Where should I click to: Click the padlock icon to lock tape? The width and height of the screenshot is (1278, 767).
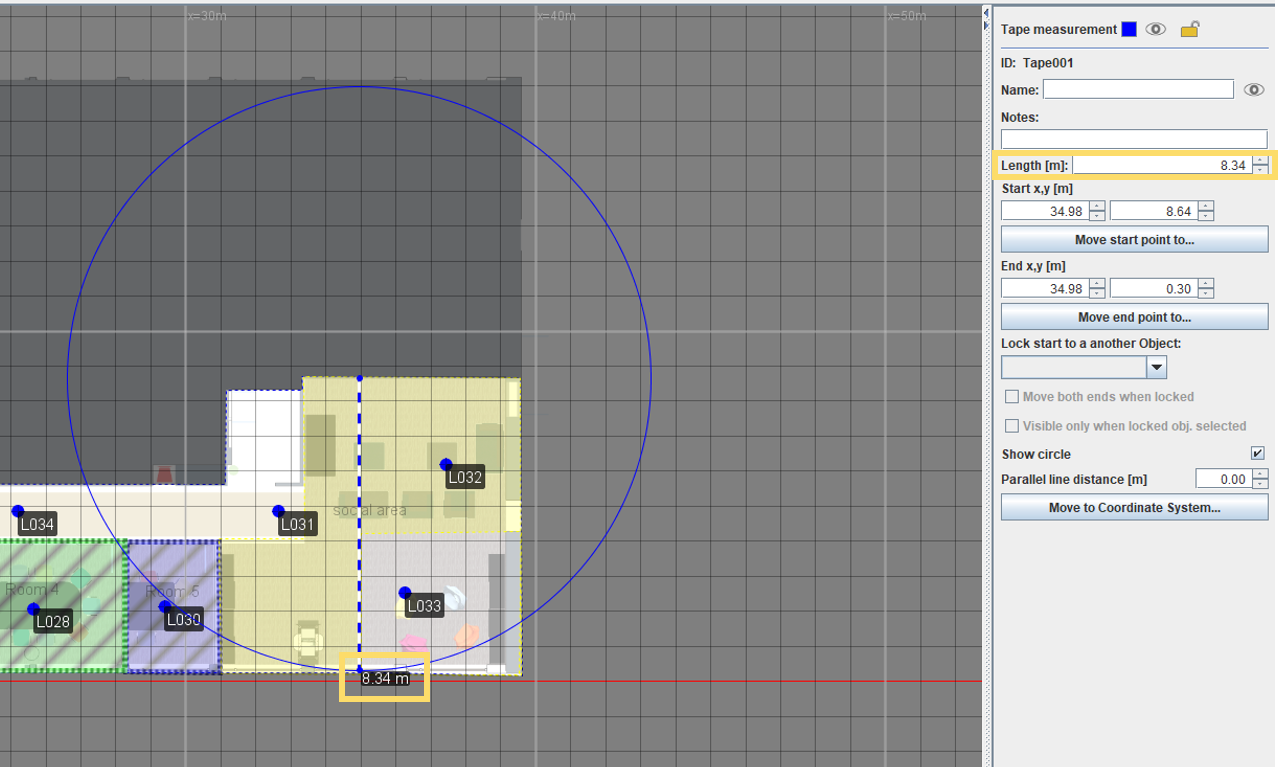(1189, 30)
